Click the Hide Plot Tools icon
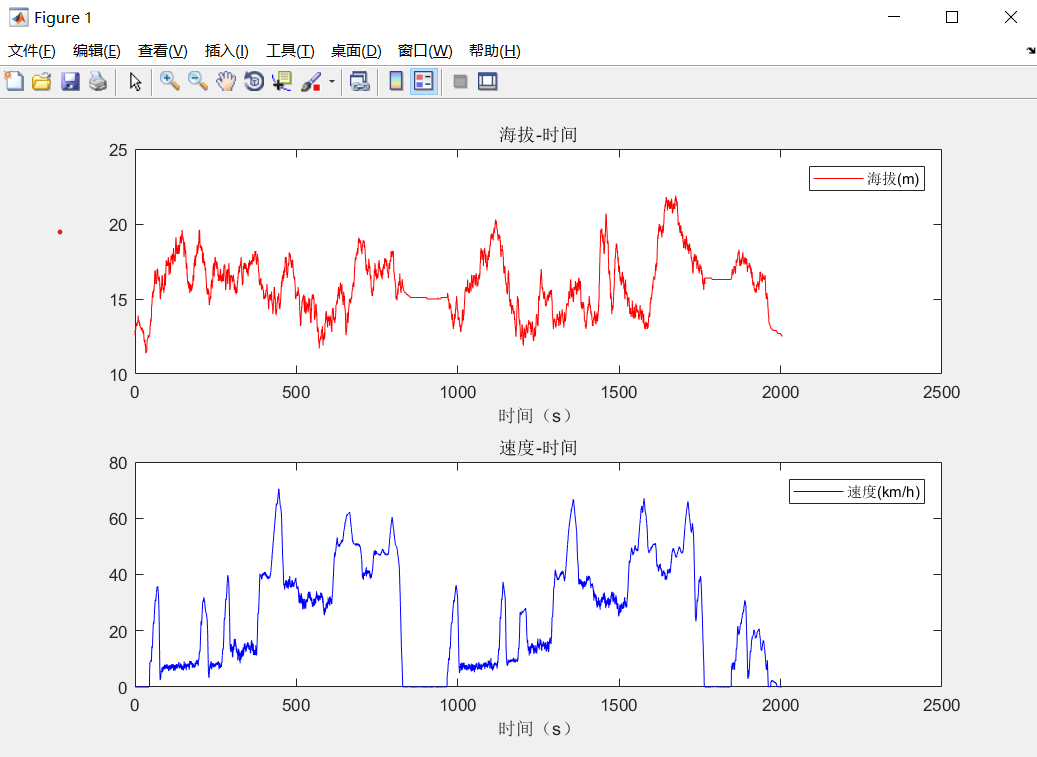The image size is (1037, 757). click(460, 81)
